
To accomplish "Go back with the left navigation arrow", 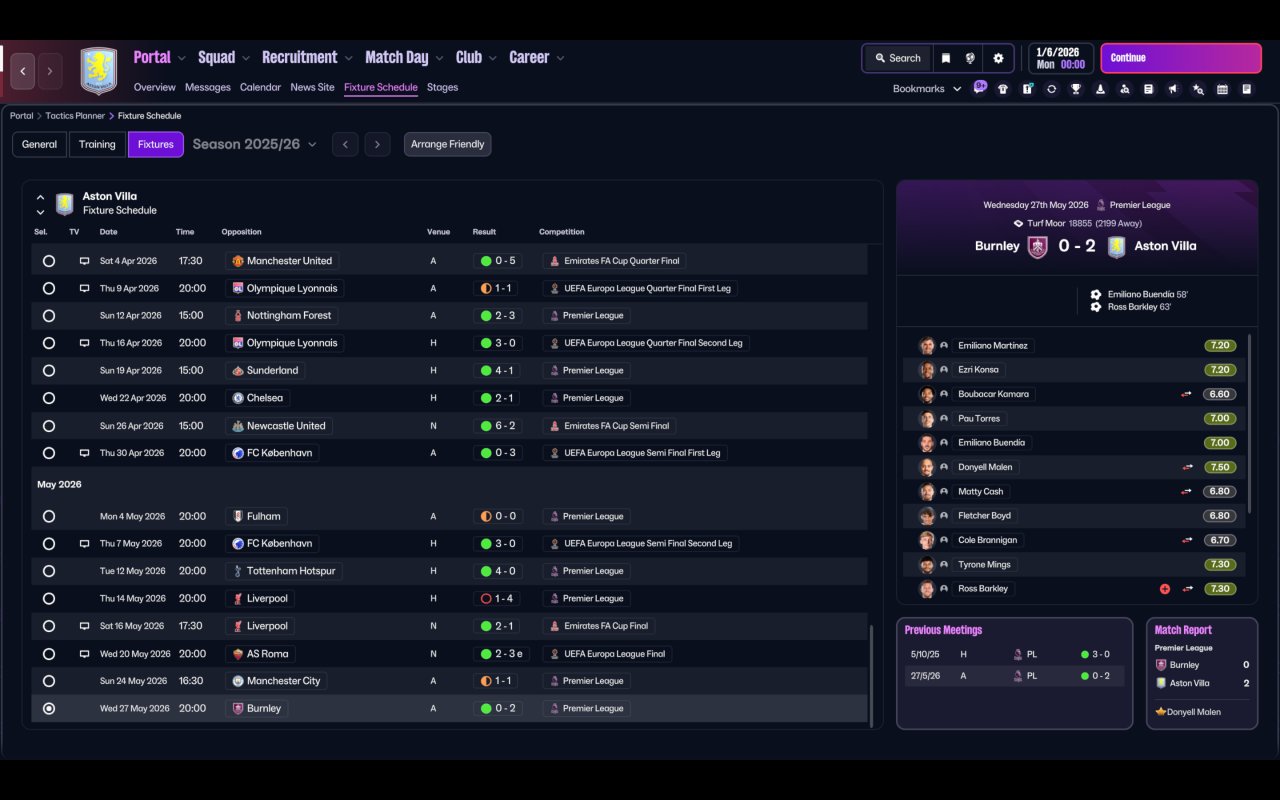I will point(23,71).
